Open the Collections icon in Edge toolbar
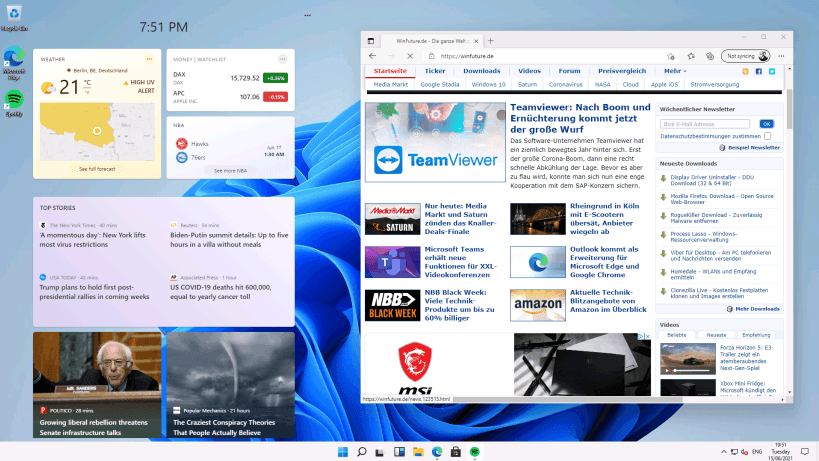 pos(708,56)
